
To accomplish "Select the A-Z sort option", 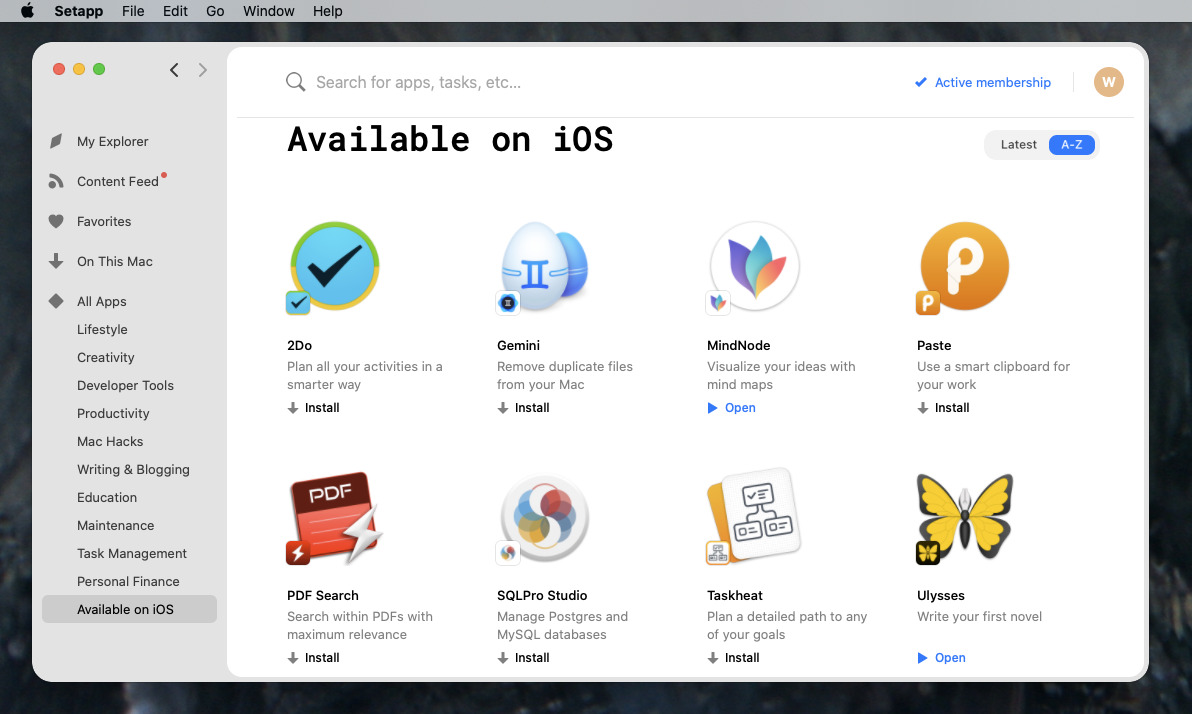I will point(1071,145).
